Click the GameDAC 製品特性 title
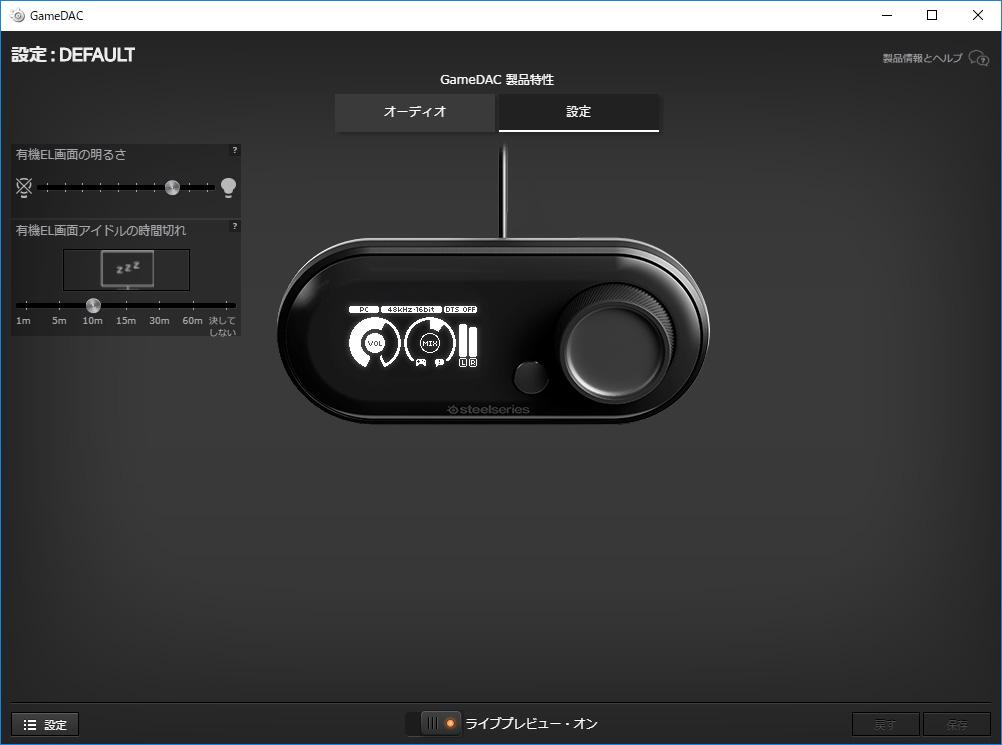Viewport: 1002px width, 745px height. 497,80
